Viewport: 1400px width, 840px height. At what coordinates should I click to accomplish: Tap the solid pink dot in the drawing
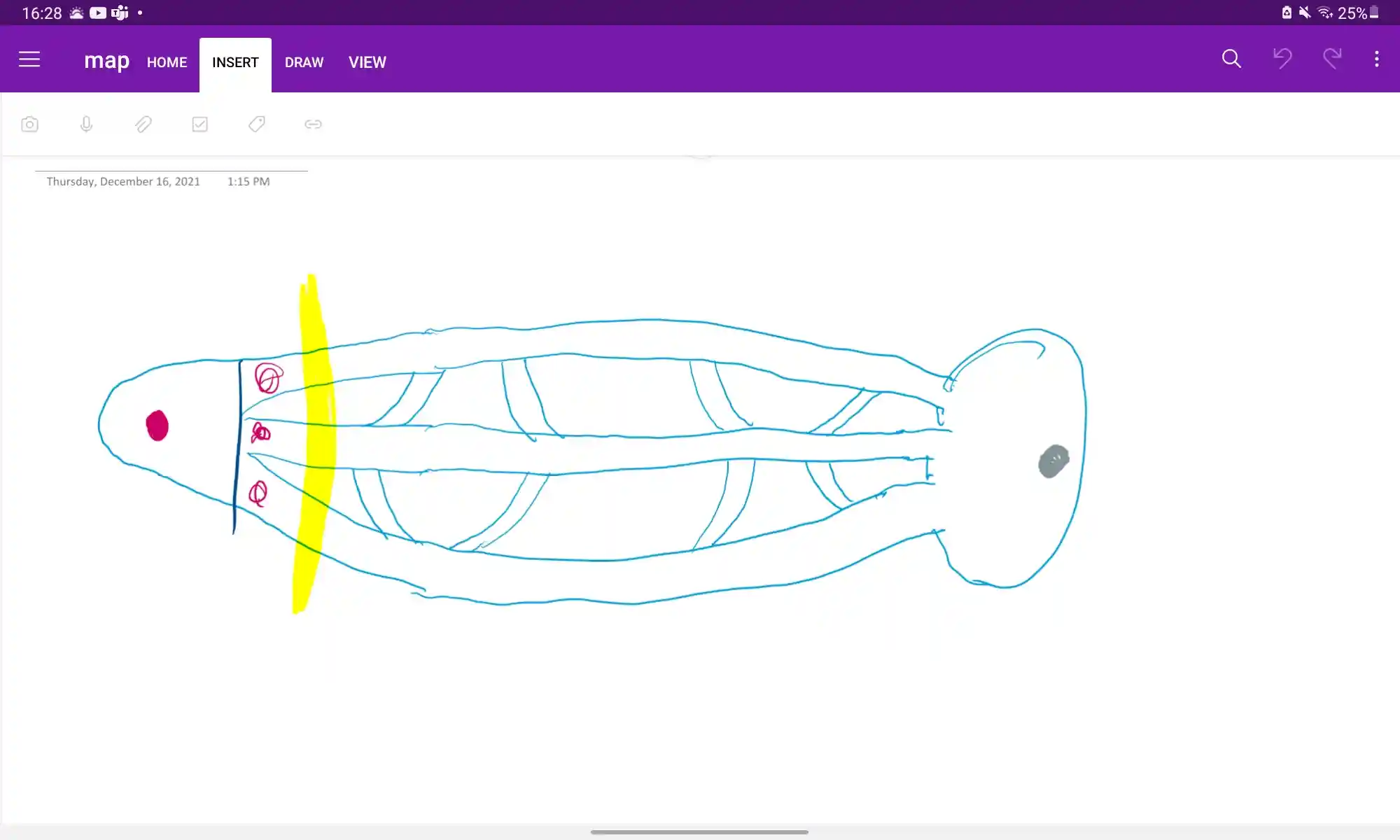click(x=157, y=426)
